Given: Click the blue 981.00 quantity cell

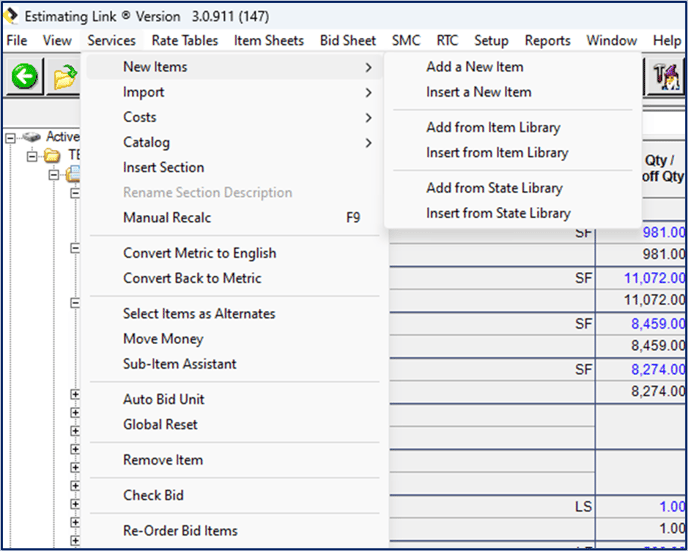Looking at the screenshot, I should click(x=642, y=233).
